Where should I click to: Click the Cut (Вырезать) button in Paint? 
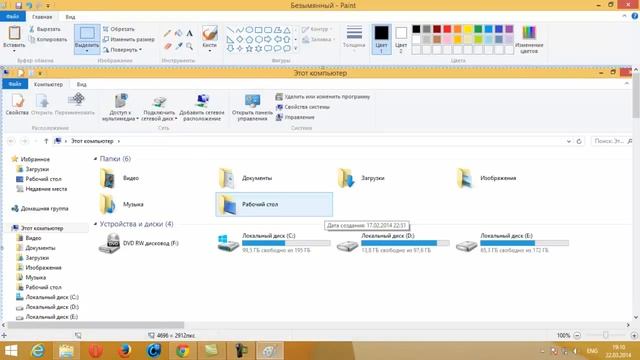tap(45, 29)
